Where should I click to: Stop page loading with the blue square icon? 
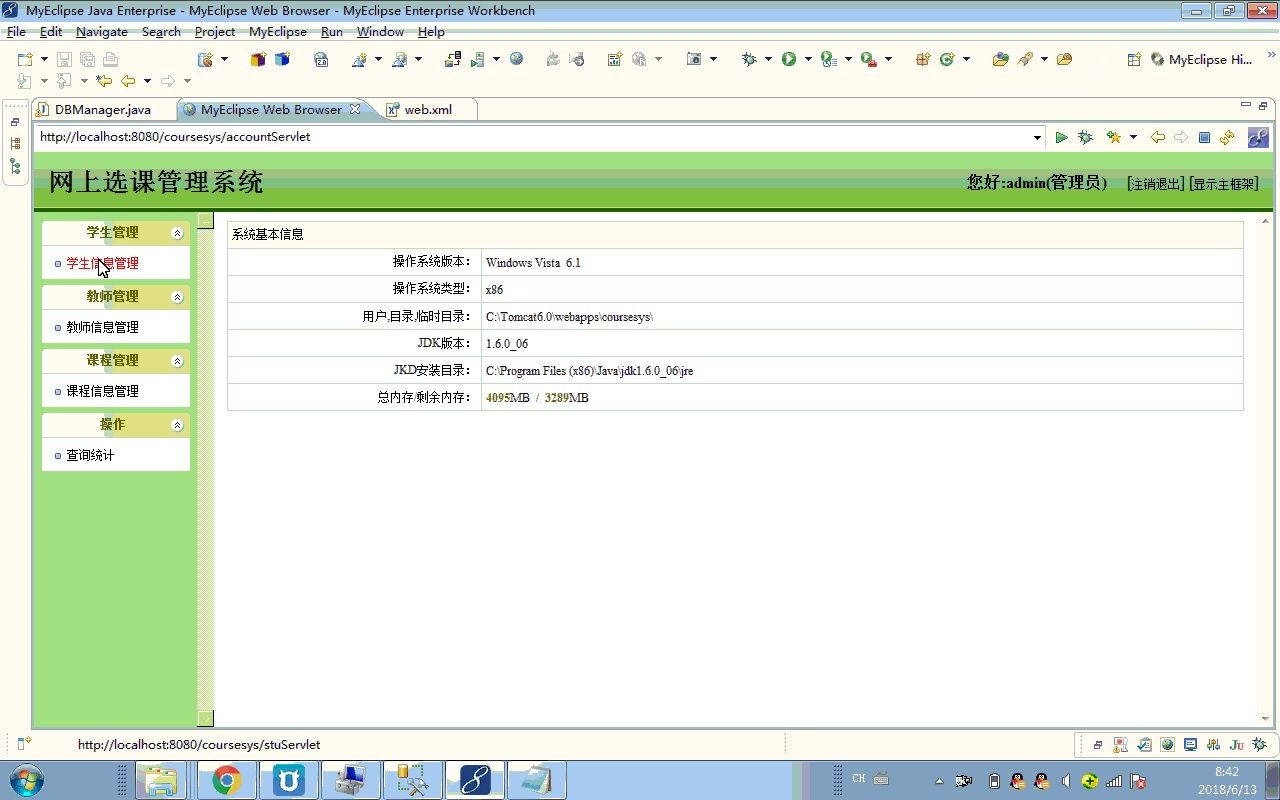[1205, 137]
